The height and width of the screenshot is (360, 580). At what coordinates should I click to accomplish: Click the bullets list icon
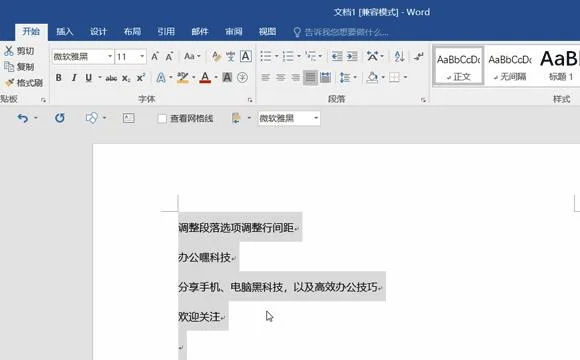(266, 56)
